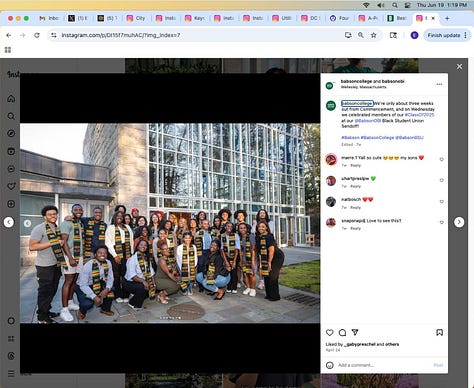This screenshot has height=388, width=474.
Task: Go back in Chrome
Action: tap(9, 35)
